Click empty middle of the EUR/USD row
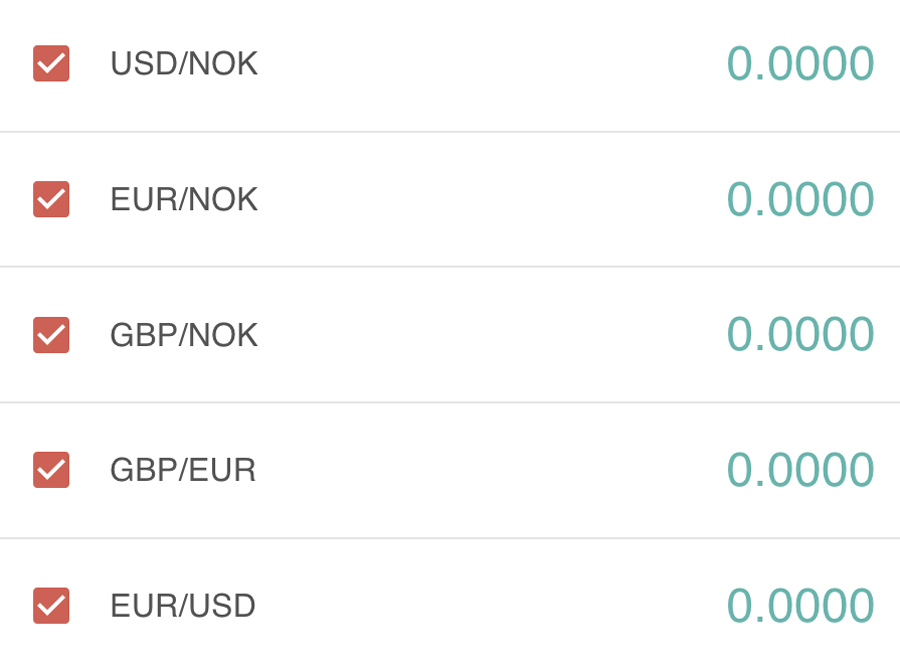 [x=490, y=606]
